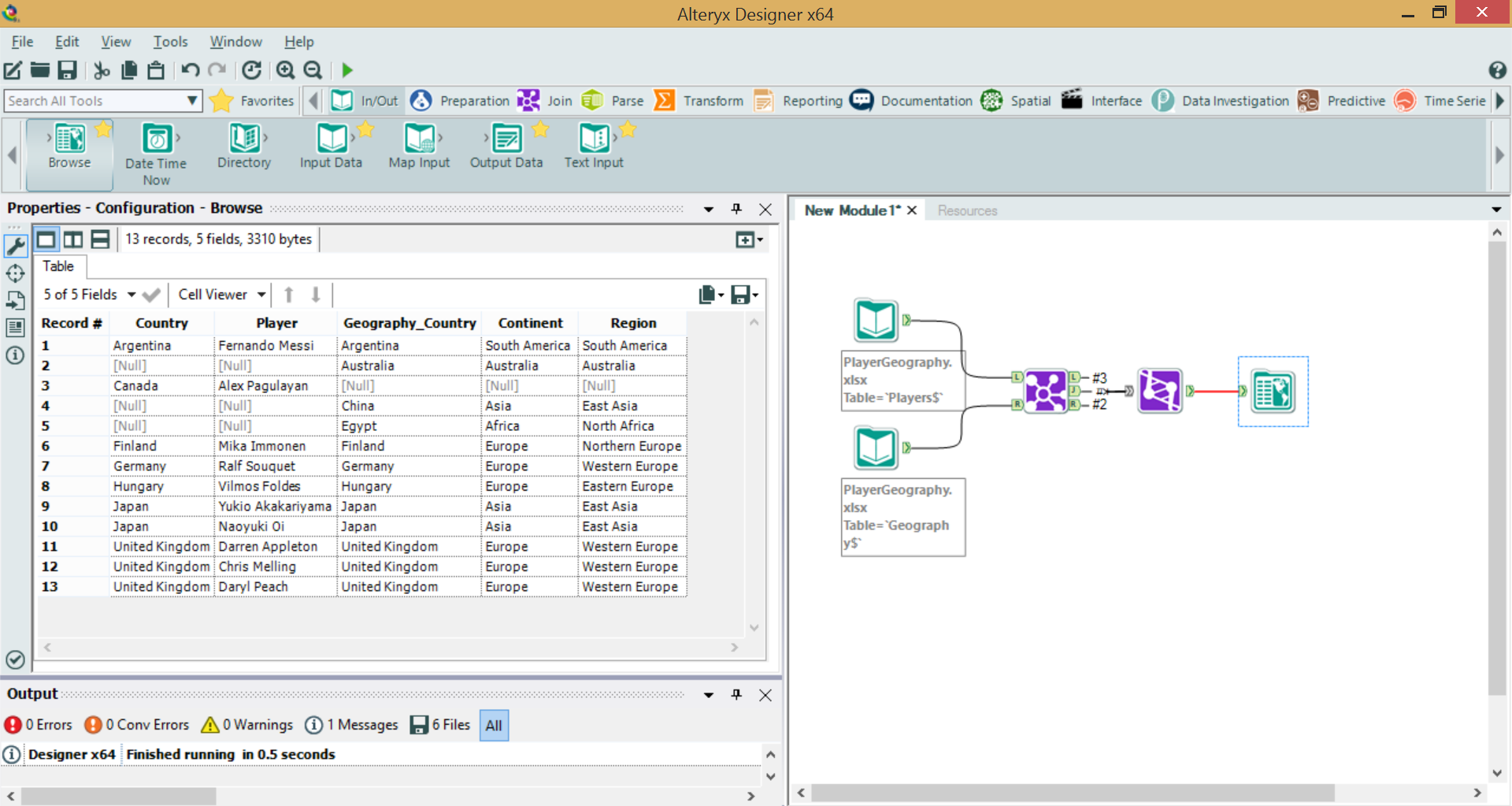Click the Refresh icon in toolbar

click(251, 70)
